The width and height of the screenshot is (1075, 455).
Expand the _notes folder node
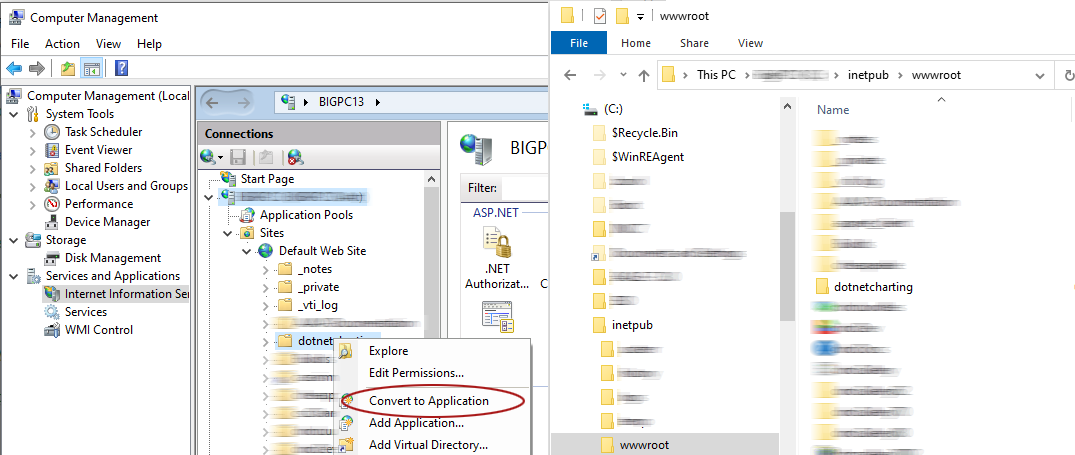265,269
